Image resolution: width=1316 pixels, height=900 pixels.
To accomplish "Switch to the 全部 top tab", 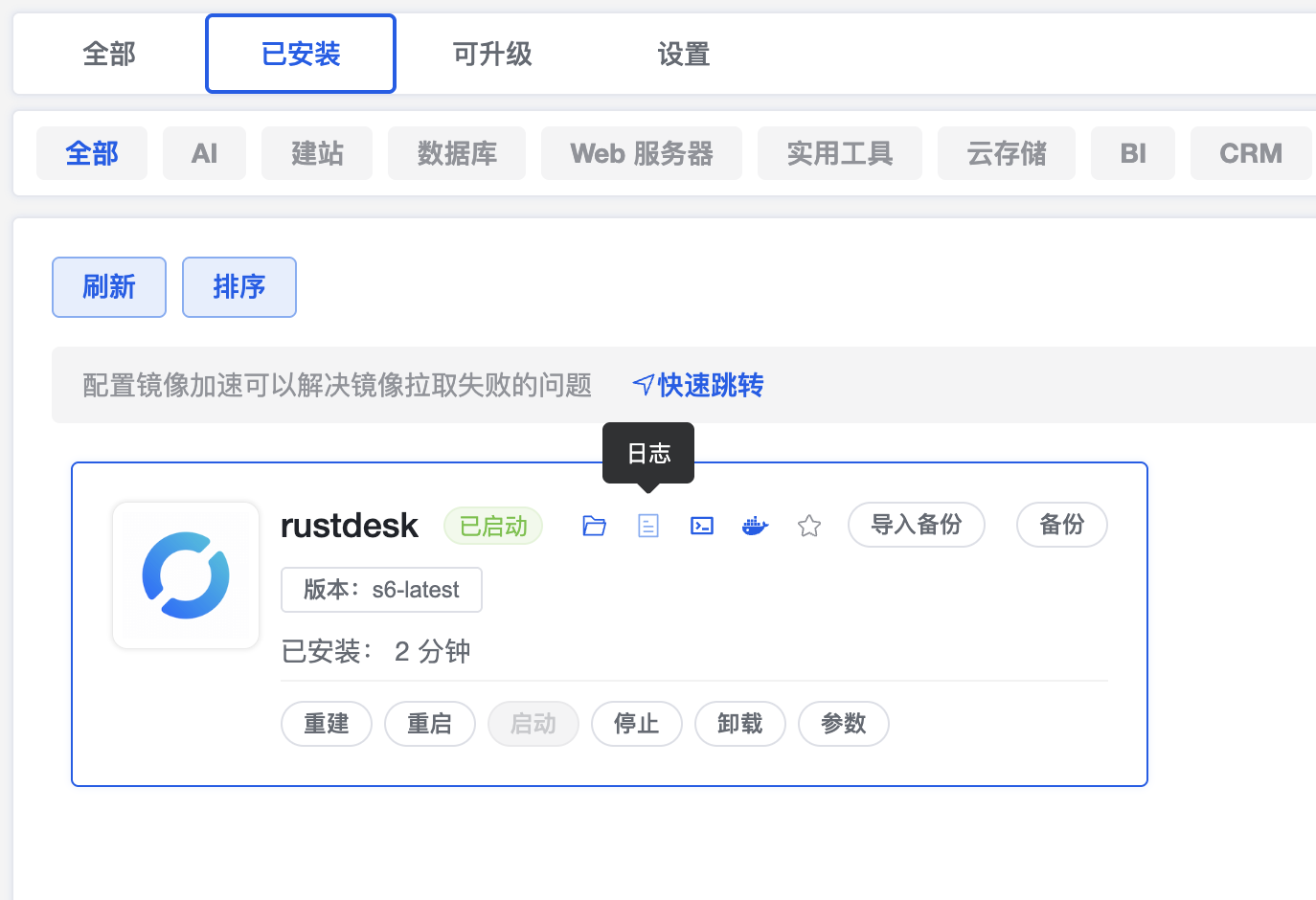I will click(x=109, y=55).
